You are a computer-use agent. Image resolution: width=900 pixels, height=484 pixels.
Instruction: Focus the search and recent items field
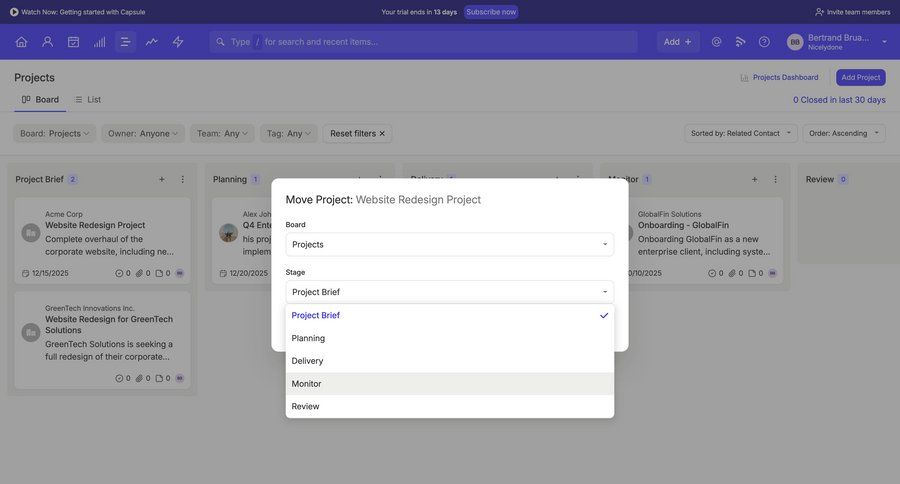pos(440,42)
